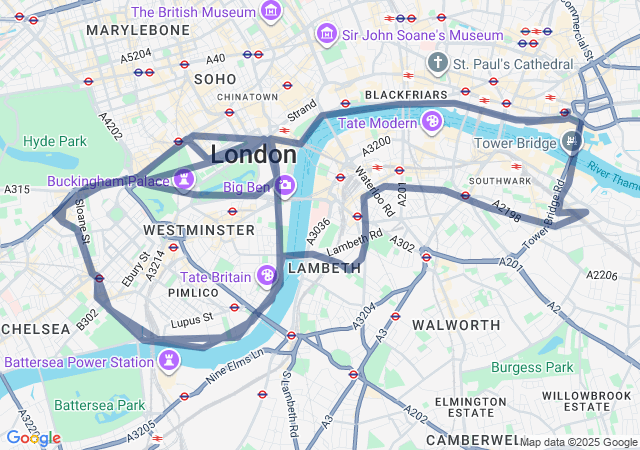Viewport: 640px width, 450px height.
Task: Open Battersea Power Station pin
Action: pos(169,361)
